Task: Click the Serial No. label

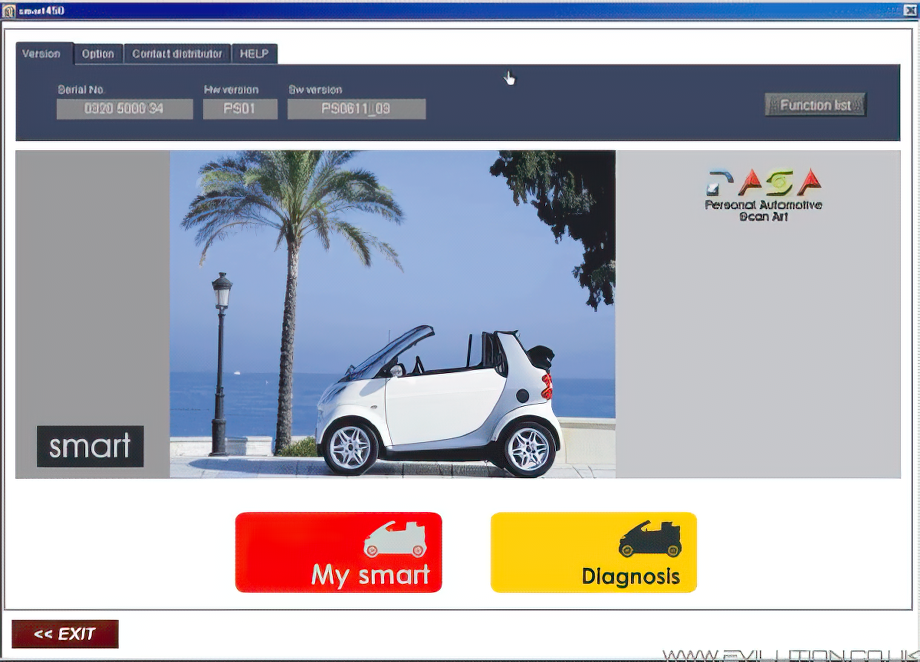Action: tap(81, 89)
